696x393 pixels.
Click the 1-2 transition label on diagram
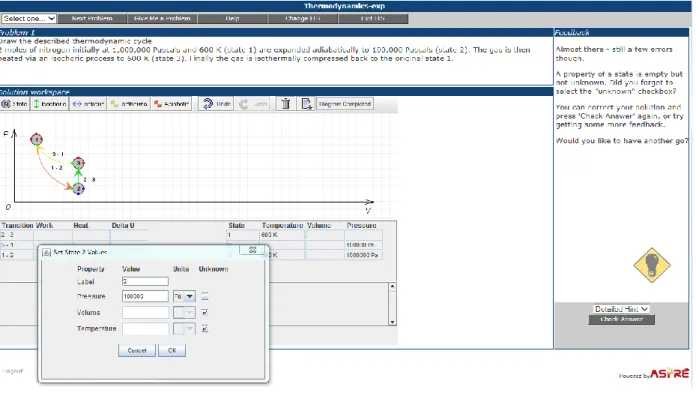(57, 168)
